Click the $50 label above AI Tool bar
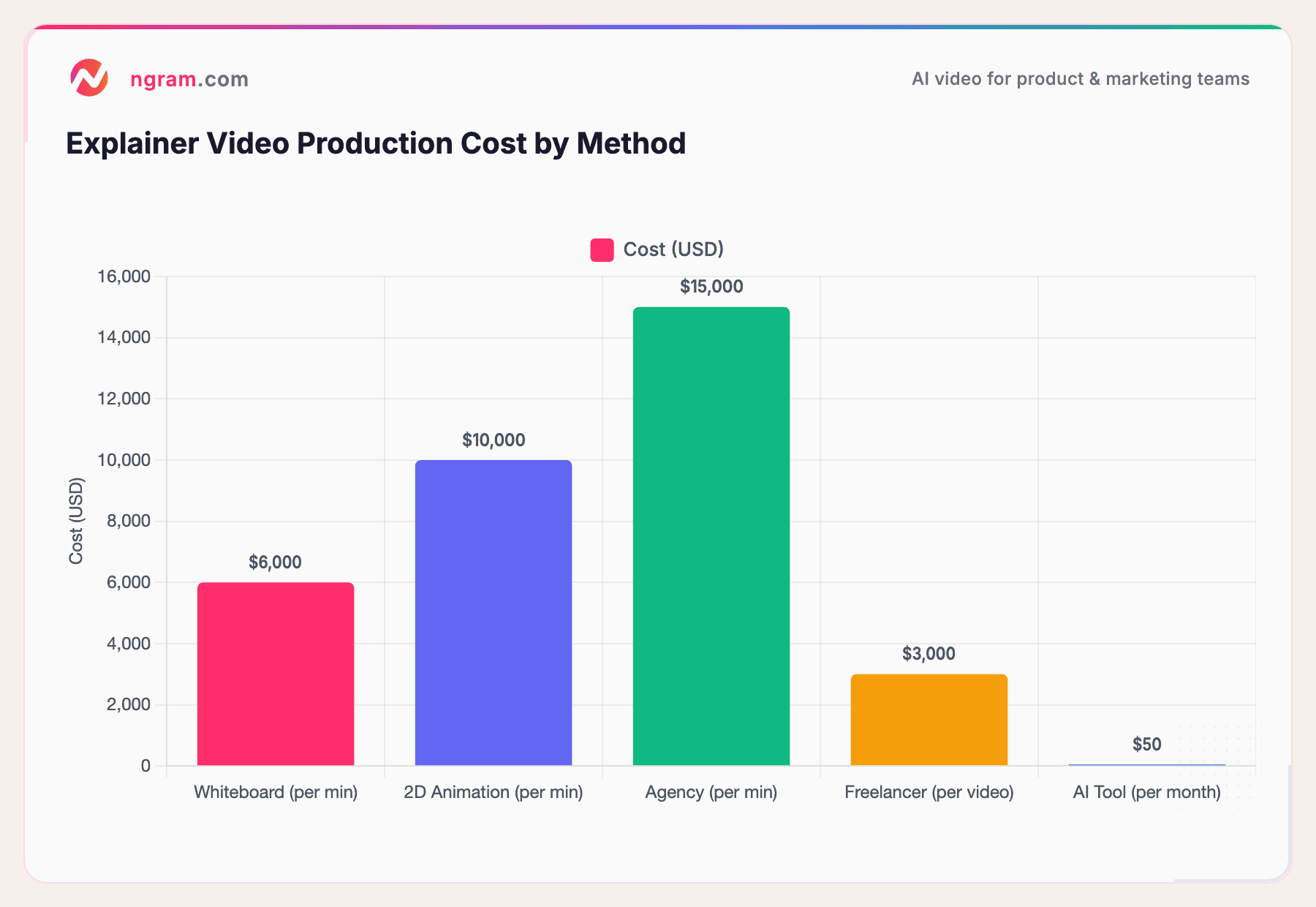 (x=1146, y=744)
